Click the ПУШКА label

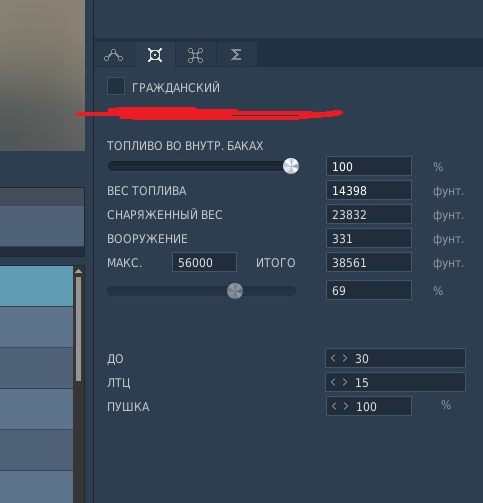[128, 407]
